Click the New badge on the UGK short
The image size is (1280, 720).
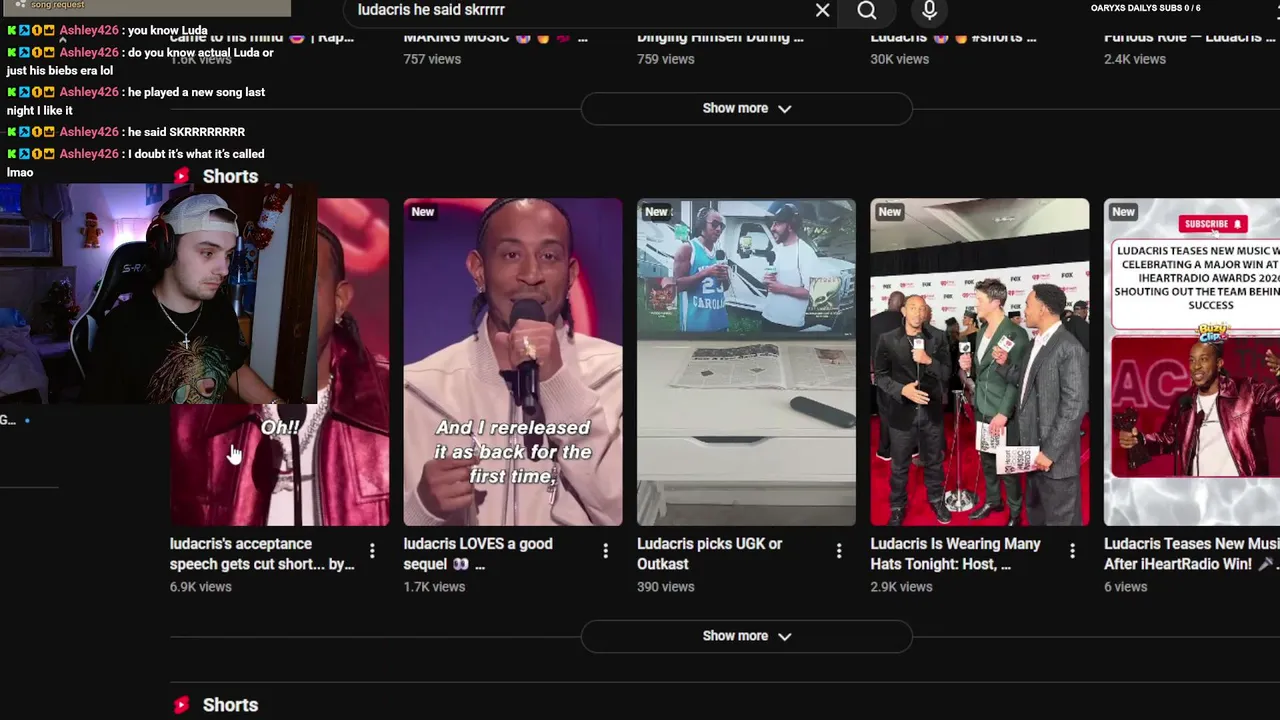[x=656, y=212]
